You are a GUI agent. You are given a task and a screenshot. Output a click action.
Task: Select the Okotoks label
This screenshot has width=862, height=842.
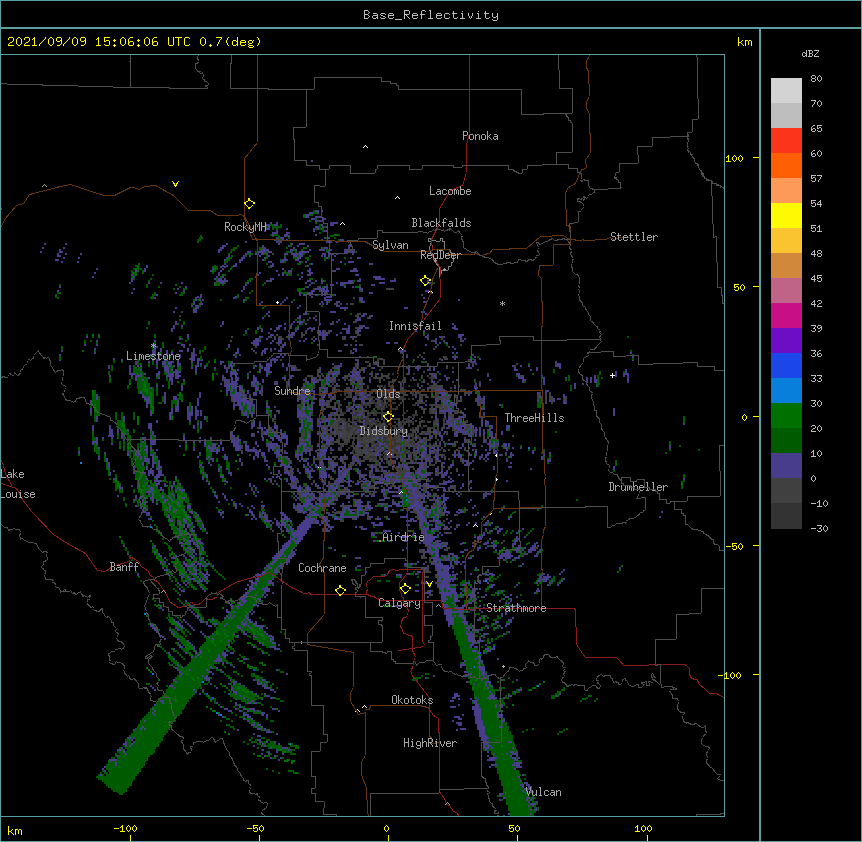pyautogui.click(x=412, y=700)
